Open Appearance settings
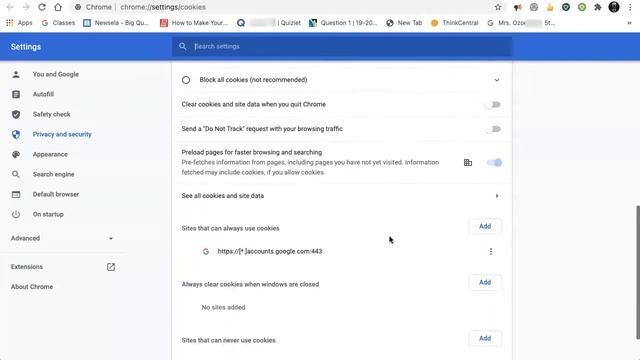Image resolution: width=640 pixels, height=360 pixels. 50,154
